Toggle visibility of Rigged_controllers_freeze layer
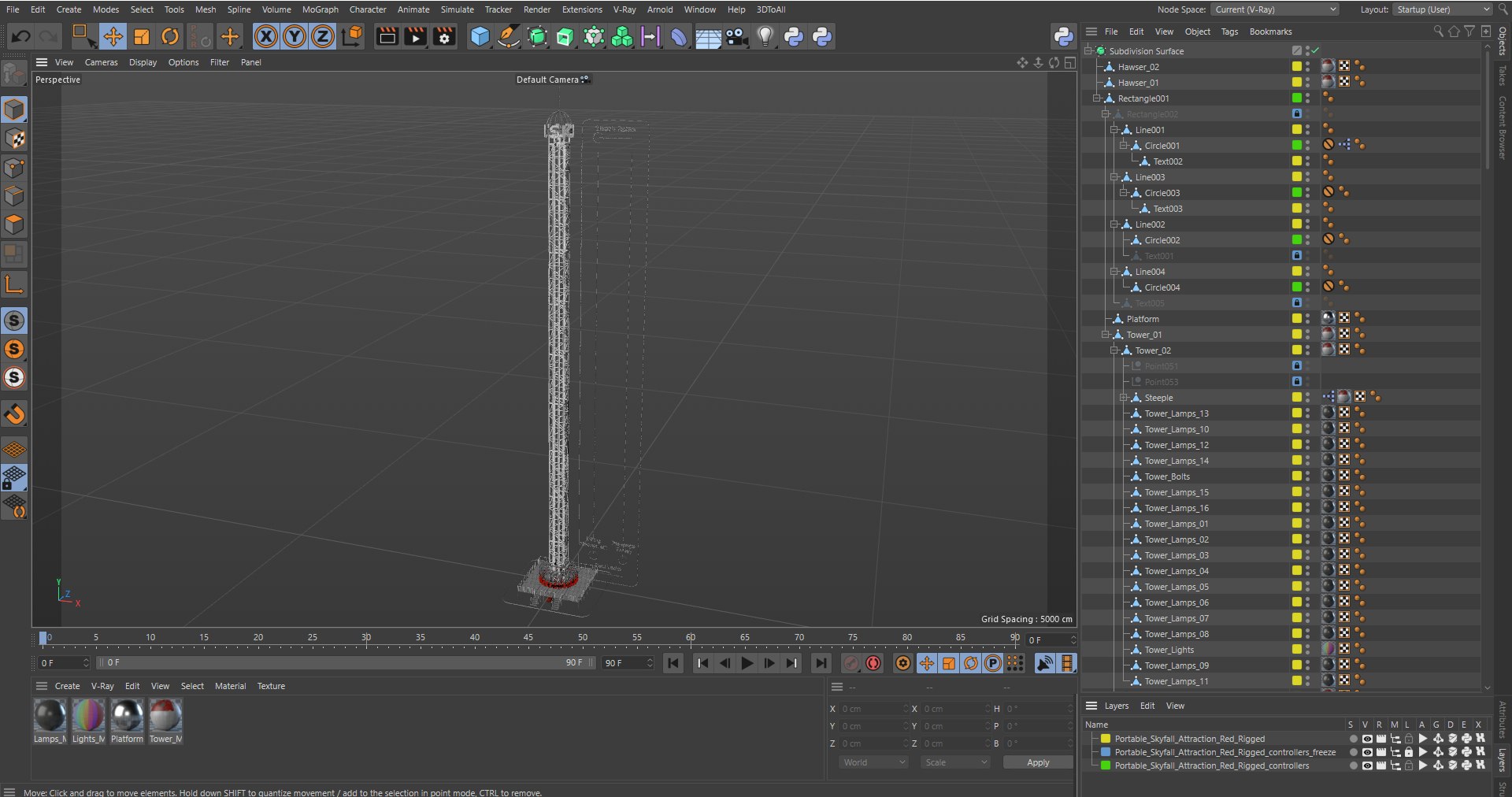This screenshot has height=797, width=1512. coord(1367,752)
